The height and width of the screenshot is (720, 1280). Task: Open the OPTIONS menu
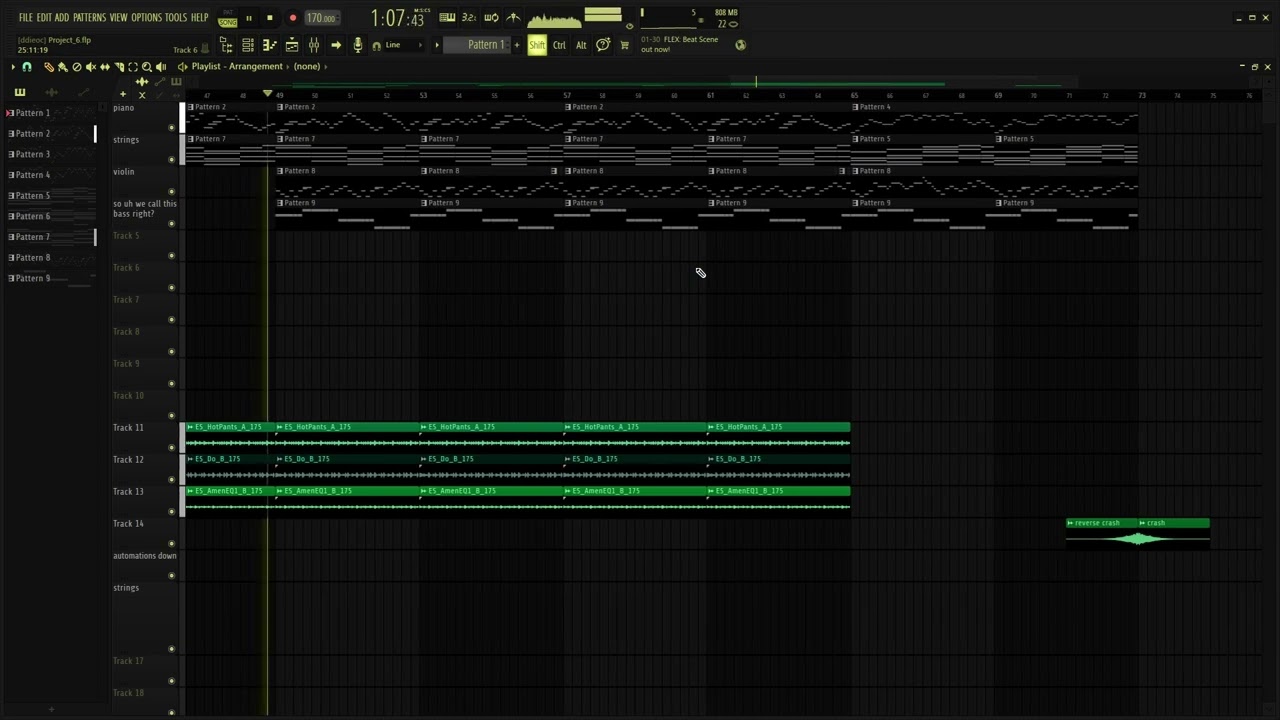pos(146,18)
